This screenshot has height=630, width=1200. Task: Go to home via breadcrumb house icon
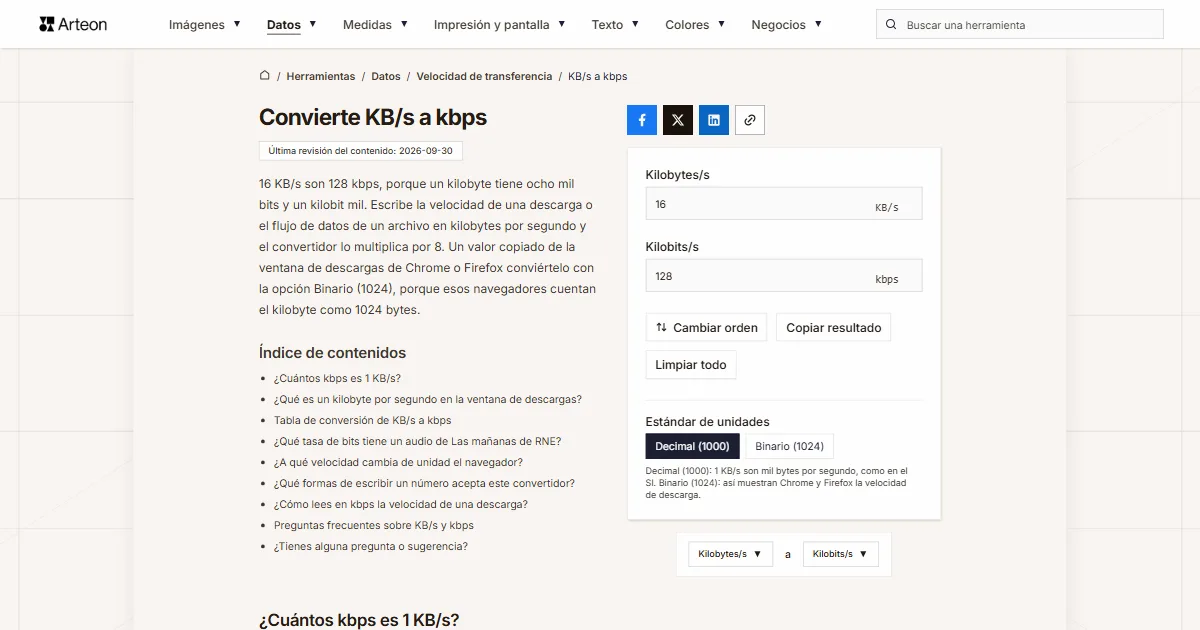click(x=265, y=75)
